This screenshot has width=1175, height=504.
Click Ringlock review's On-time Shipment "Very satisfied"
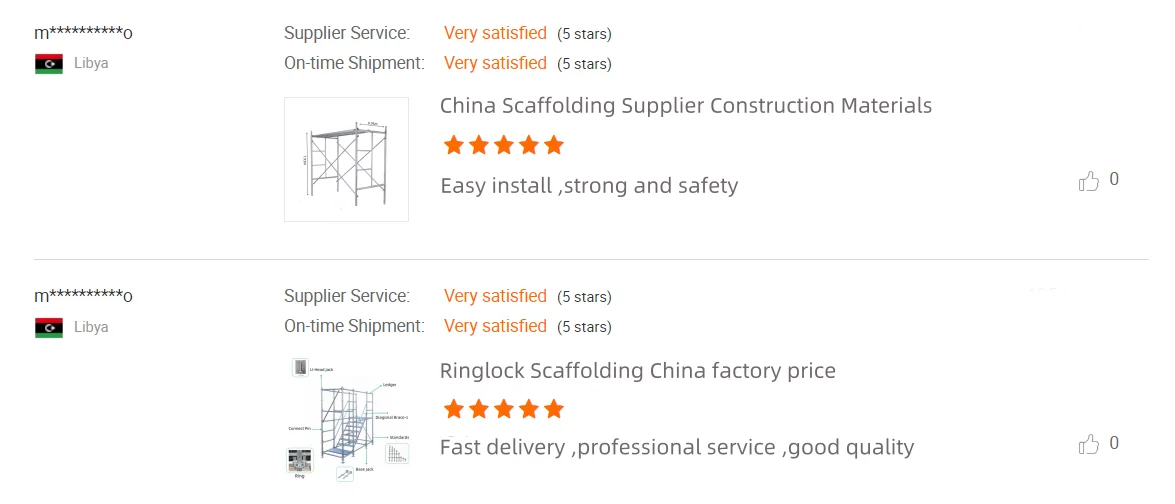coord(495,326)
